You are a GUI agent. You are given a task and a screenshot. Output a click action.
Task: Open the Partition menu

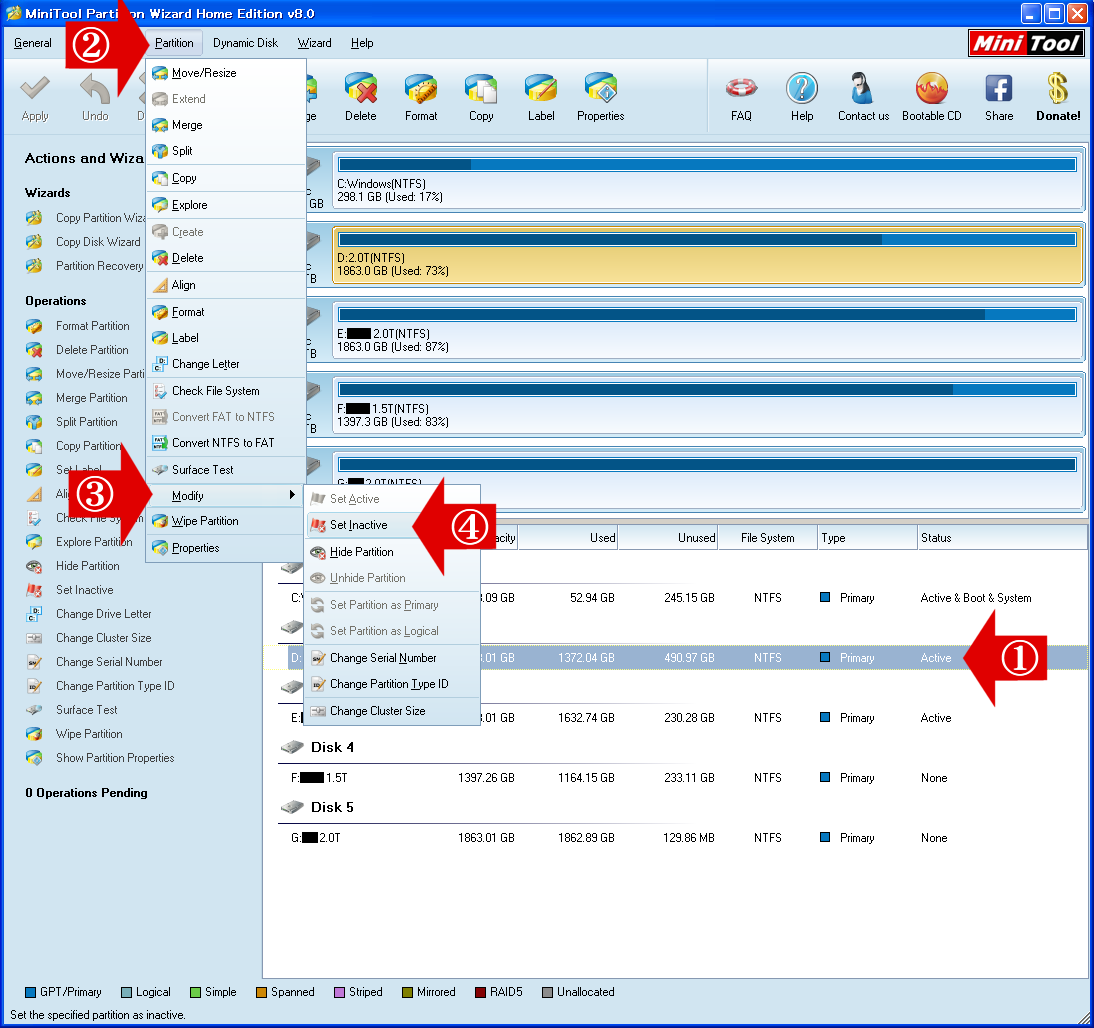tap(174, 43)
